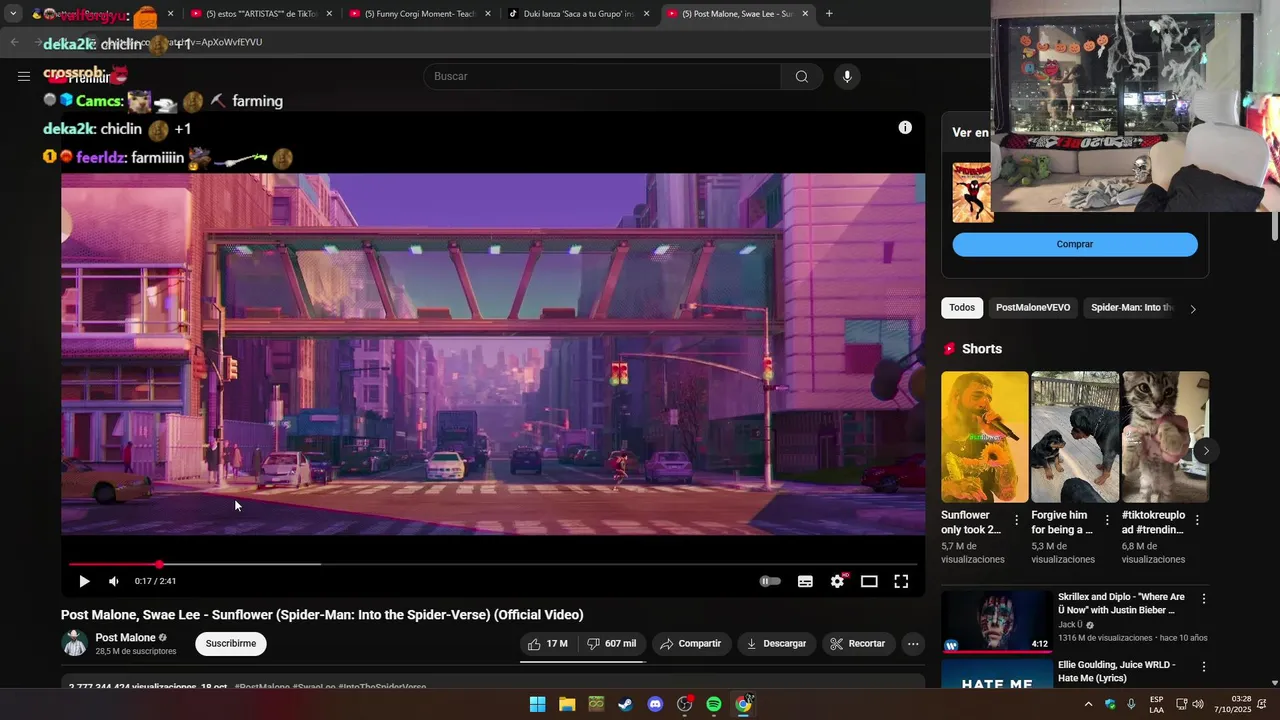Open the #tiktokreupload short with kitten
Image resolution: width=1280 pixels, height=720 pixels.
coord(1165,437)
